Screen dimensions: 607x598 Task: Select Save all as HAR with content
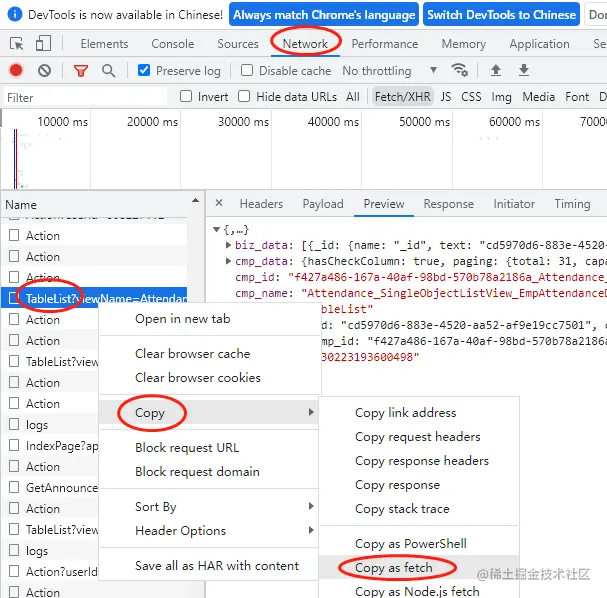point(209,565)
